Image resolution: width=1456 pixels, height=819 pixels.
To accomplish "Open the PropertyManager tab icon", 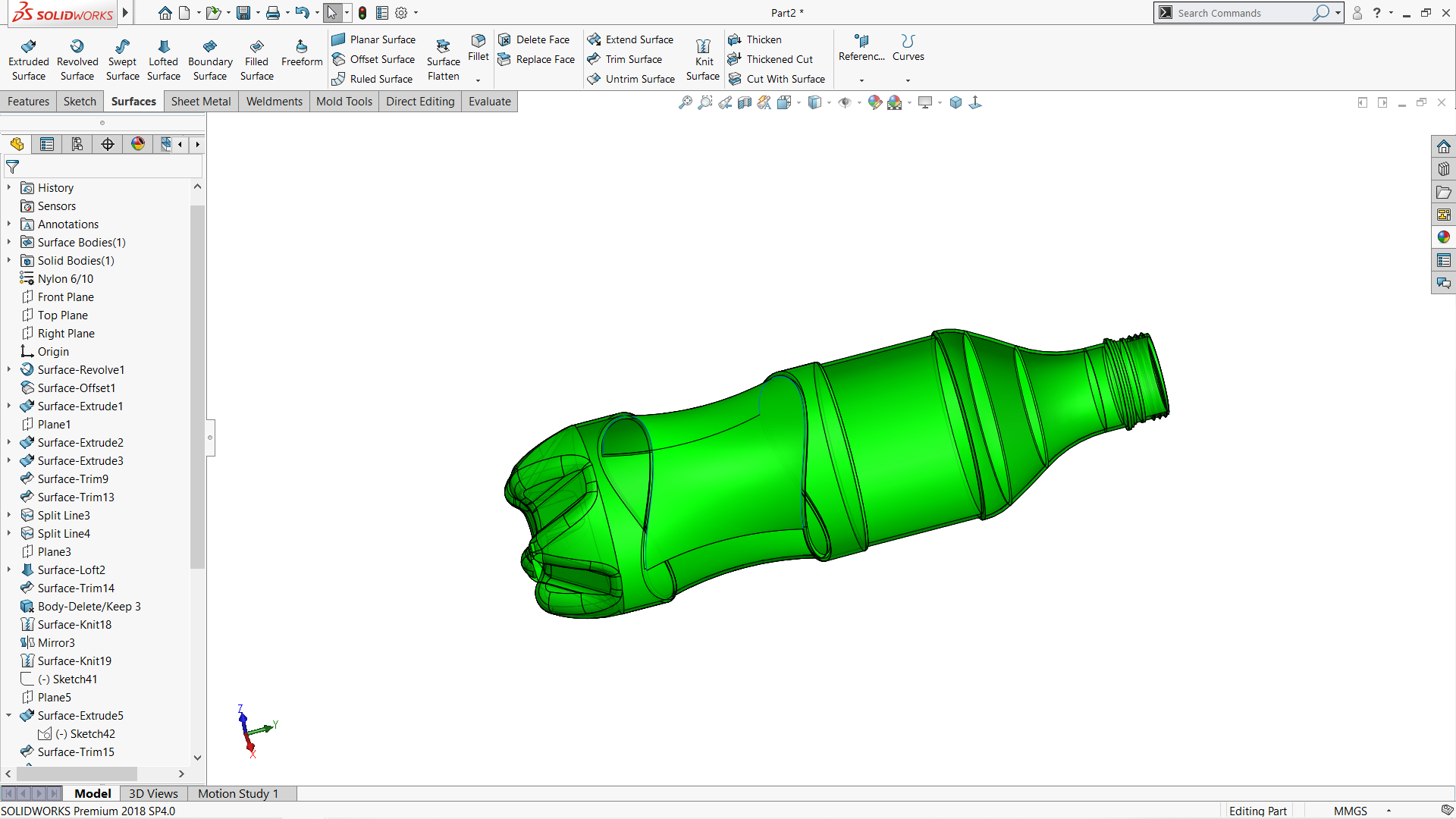I will pos(47,144).
